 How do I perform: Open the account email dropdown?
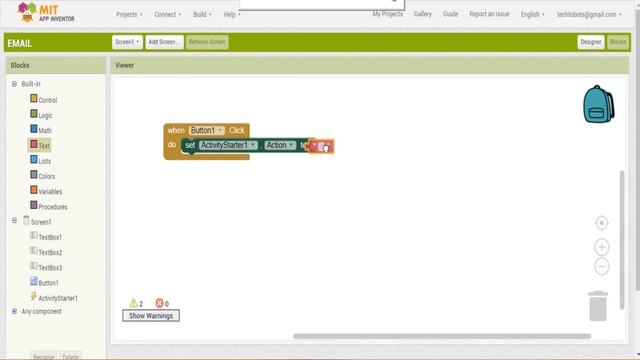[589, 14]
